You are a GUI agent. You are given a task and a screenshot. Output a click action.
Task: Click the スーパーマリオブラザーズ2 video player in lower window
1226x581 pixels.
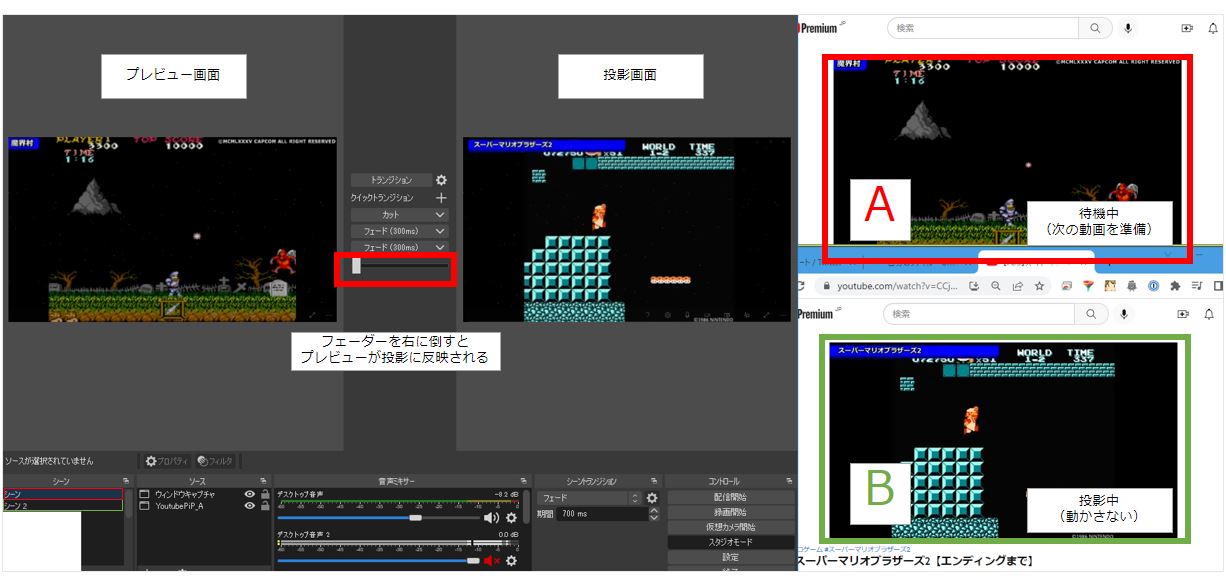point(1005,441)
